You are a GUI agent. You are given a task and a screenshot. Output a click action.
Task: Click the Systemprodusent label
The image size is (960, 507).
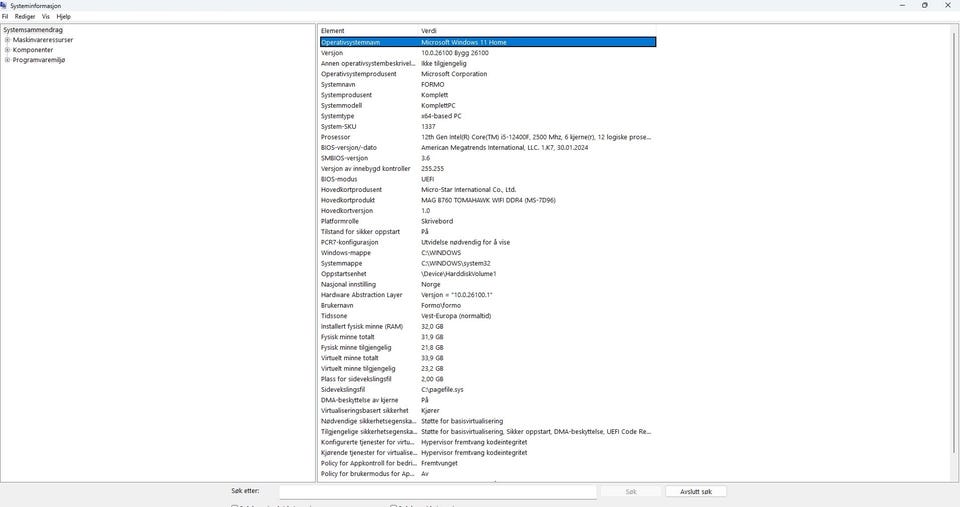point(347,95)
